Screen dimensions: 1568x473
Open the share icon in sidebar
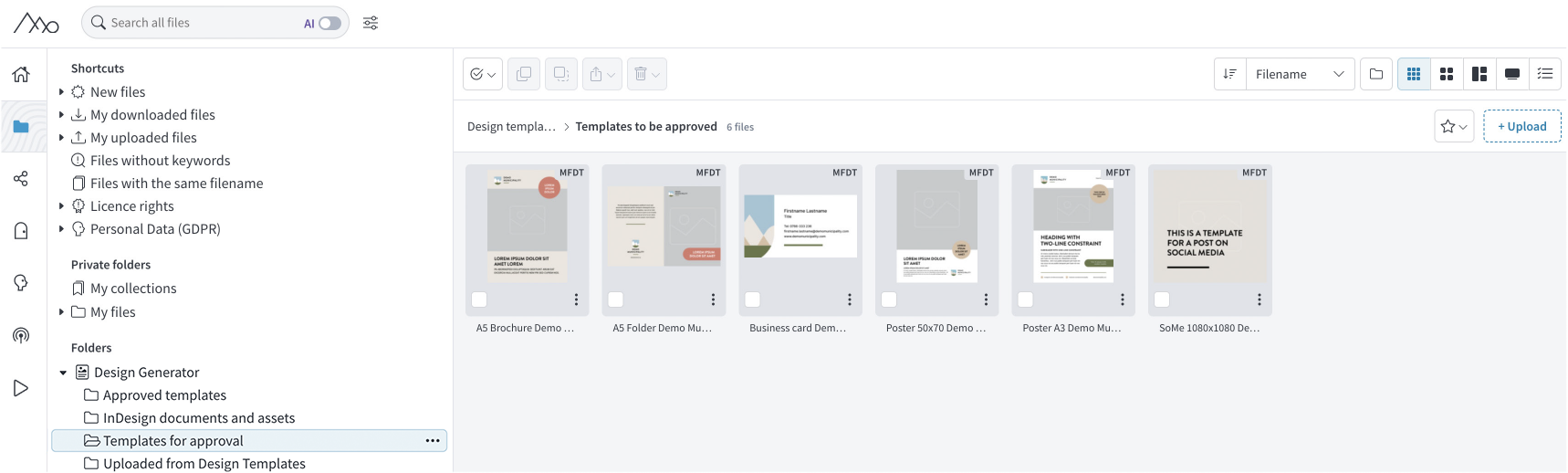(21, 178)
